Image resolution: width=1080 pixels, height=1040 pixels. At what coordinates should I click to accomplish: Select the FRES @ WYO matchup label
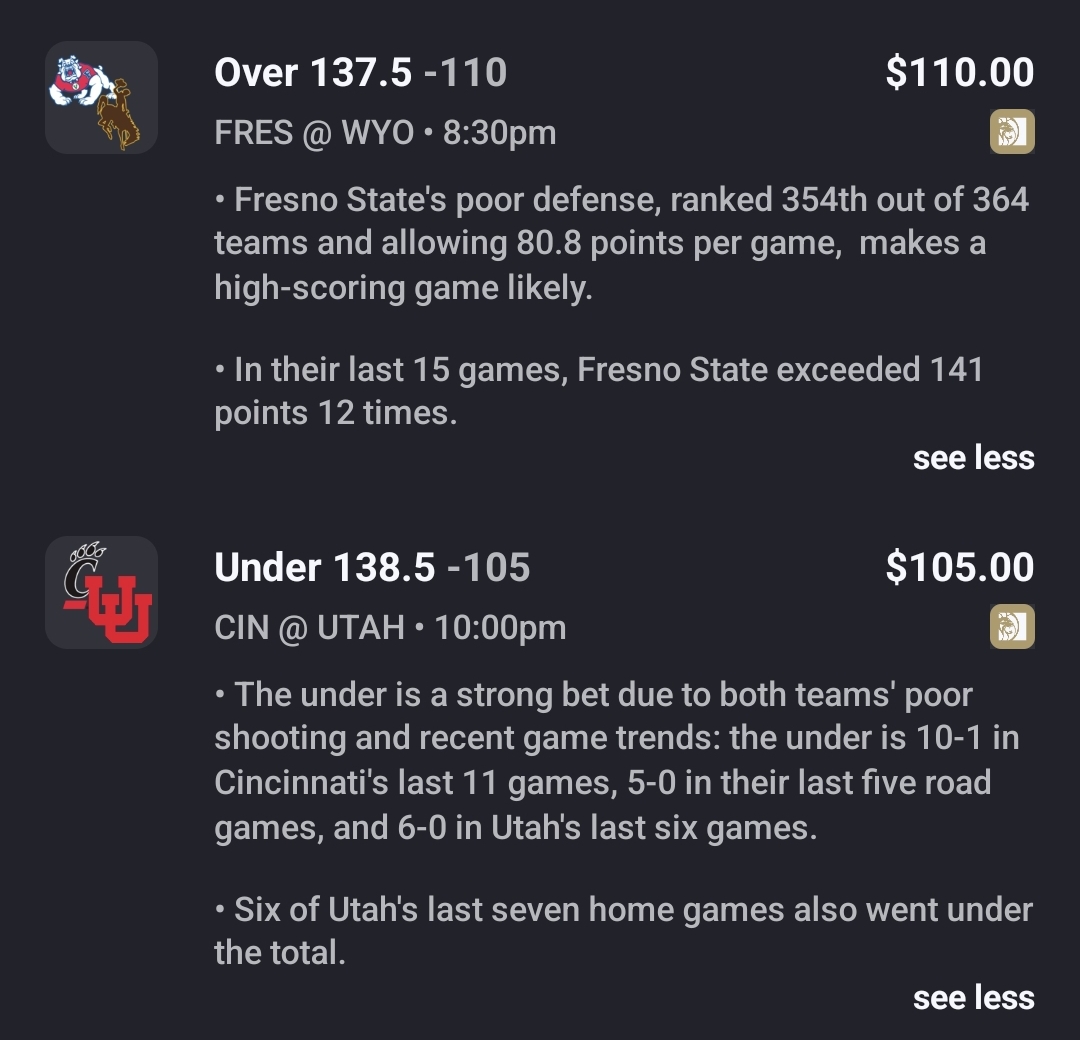coord(314,133)
